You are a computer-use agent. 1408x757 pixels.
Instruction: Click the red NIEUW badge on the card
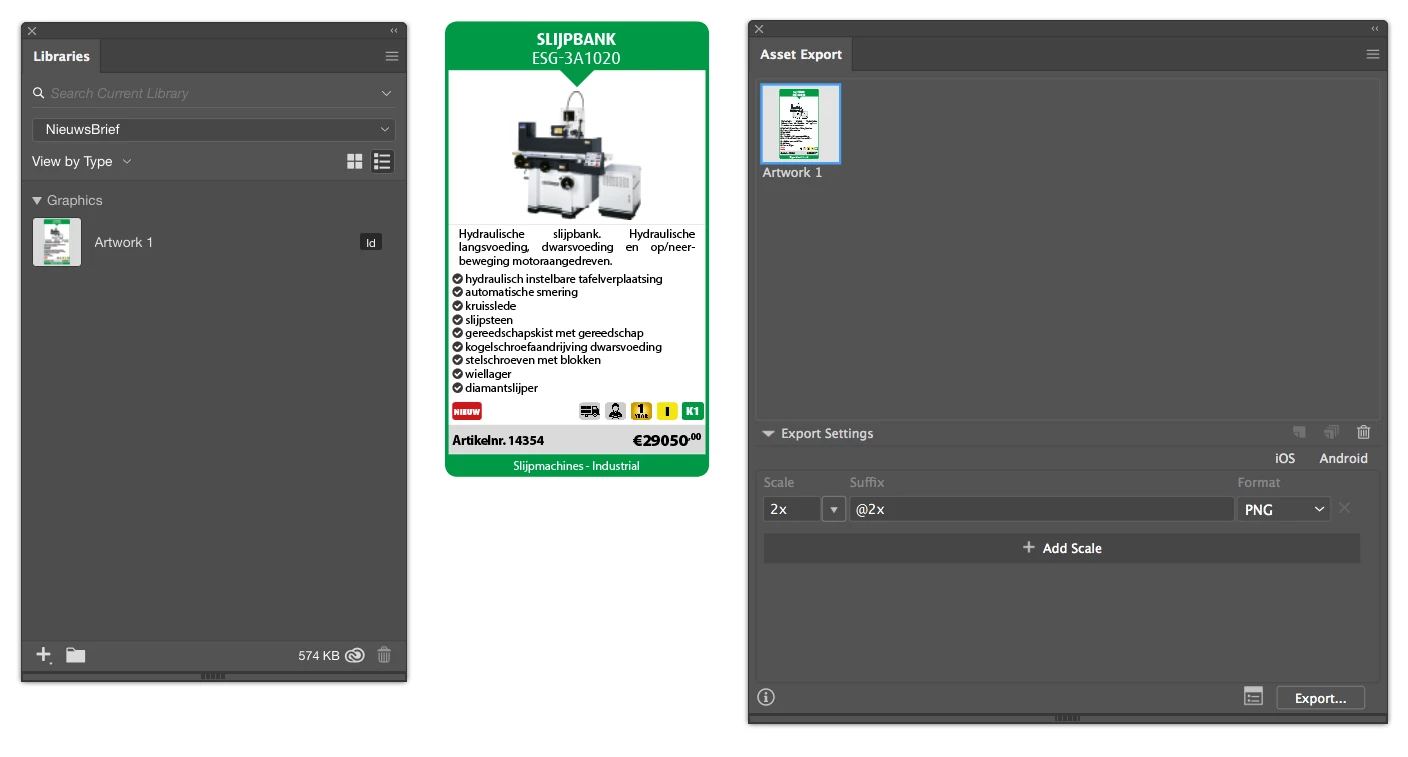point(467,411)
